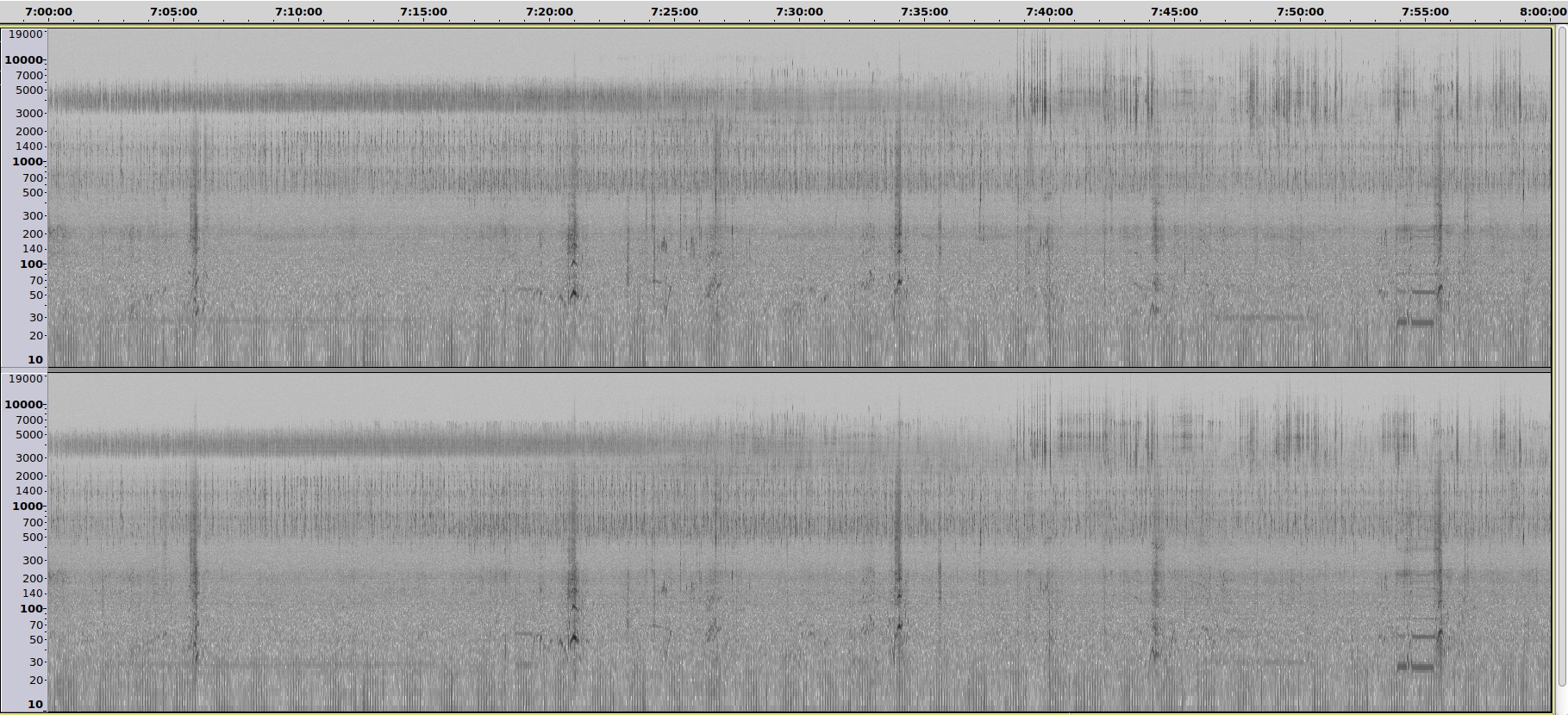1568x715 pixels.
Task: Click the 7:00:00 mark on the timeline ruler
Action: click(x=48, y=12)
